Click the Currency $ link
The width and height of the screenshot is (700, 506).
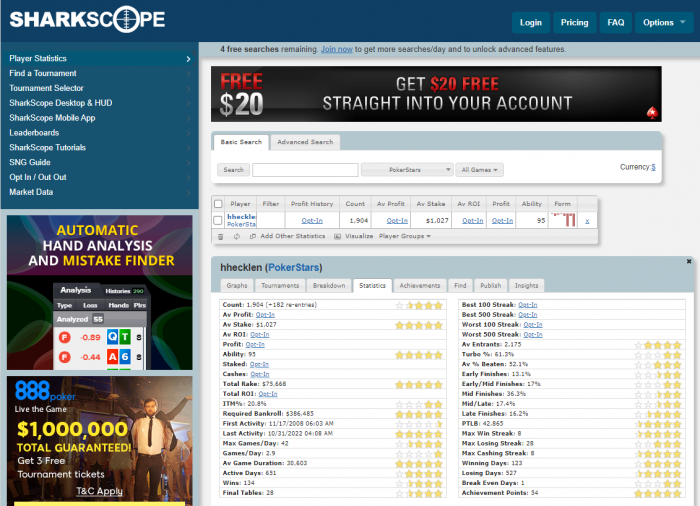tap(653, 167)
